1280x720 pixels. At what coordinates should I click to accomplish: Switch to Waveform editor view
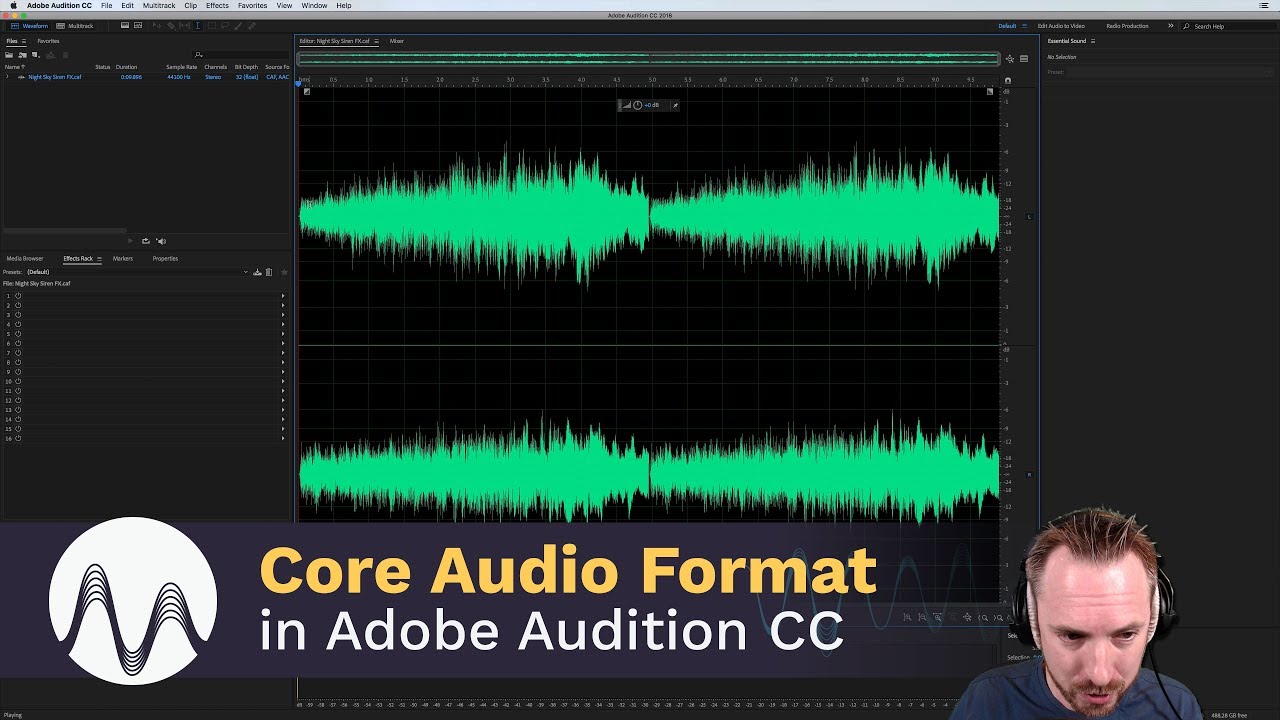29,26
